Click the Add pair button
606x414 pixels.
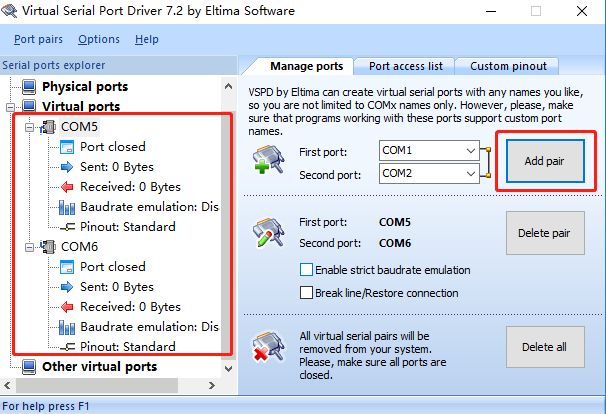click(x=545, y=161)
